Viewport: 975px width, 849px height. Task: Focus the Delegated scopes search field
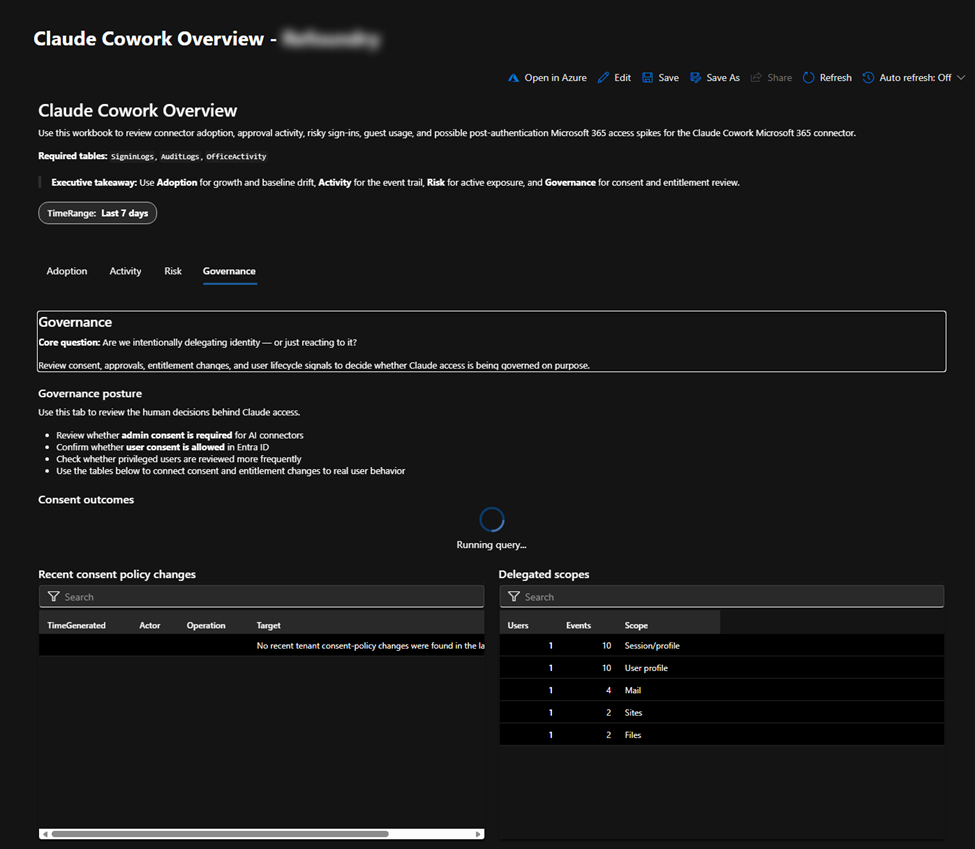click(730, 597)
